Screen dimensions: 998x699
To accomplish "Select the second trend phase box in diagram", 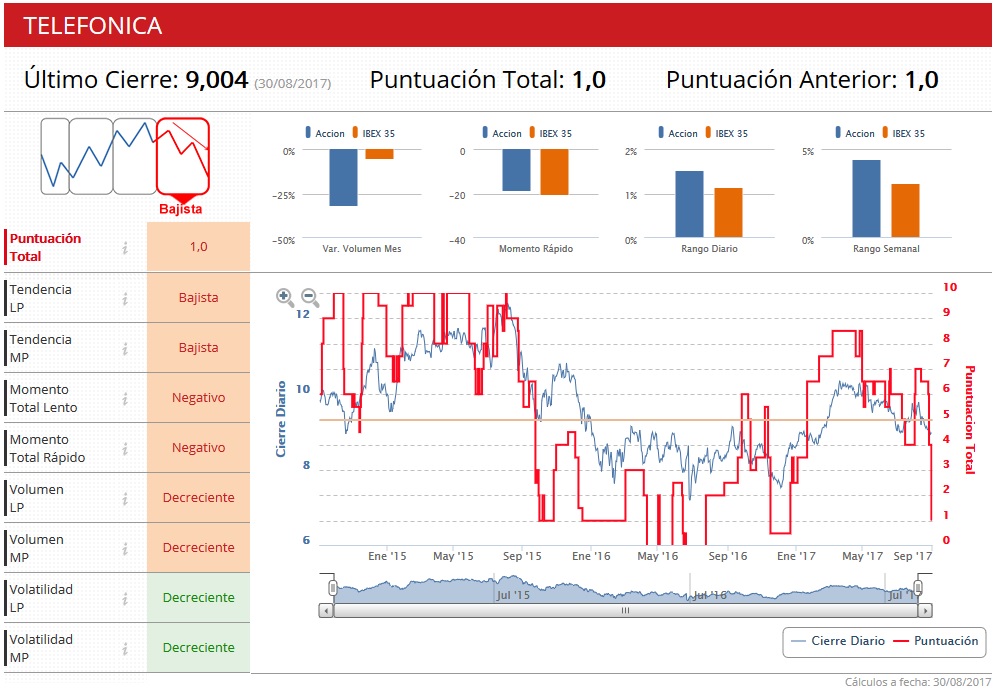I will coord(91,156).
